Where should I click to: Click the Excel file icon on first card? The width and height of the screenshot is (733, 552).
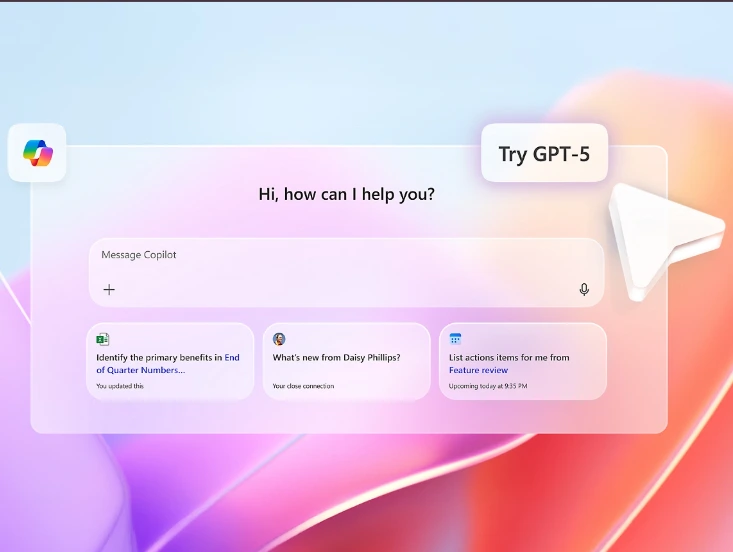tap(103, 339)
